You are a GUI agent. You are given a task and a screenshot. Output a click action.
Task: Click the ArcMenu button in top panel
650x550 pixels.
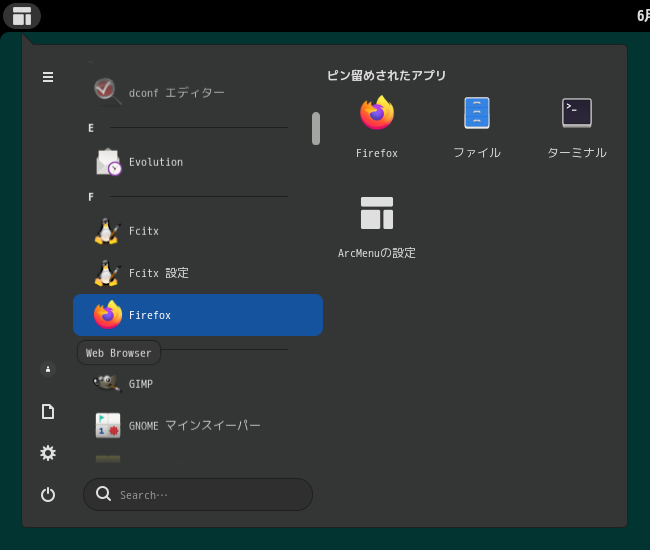22,16
